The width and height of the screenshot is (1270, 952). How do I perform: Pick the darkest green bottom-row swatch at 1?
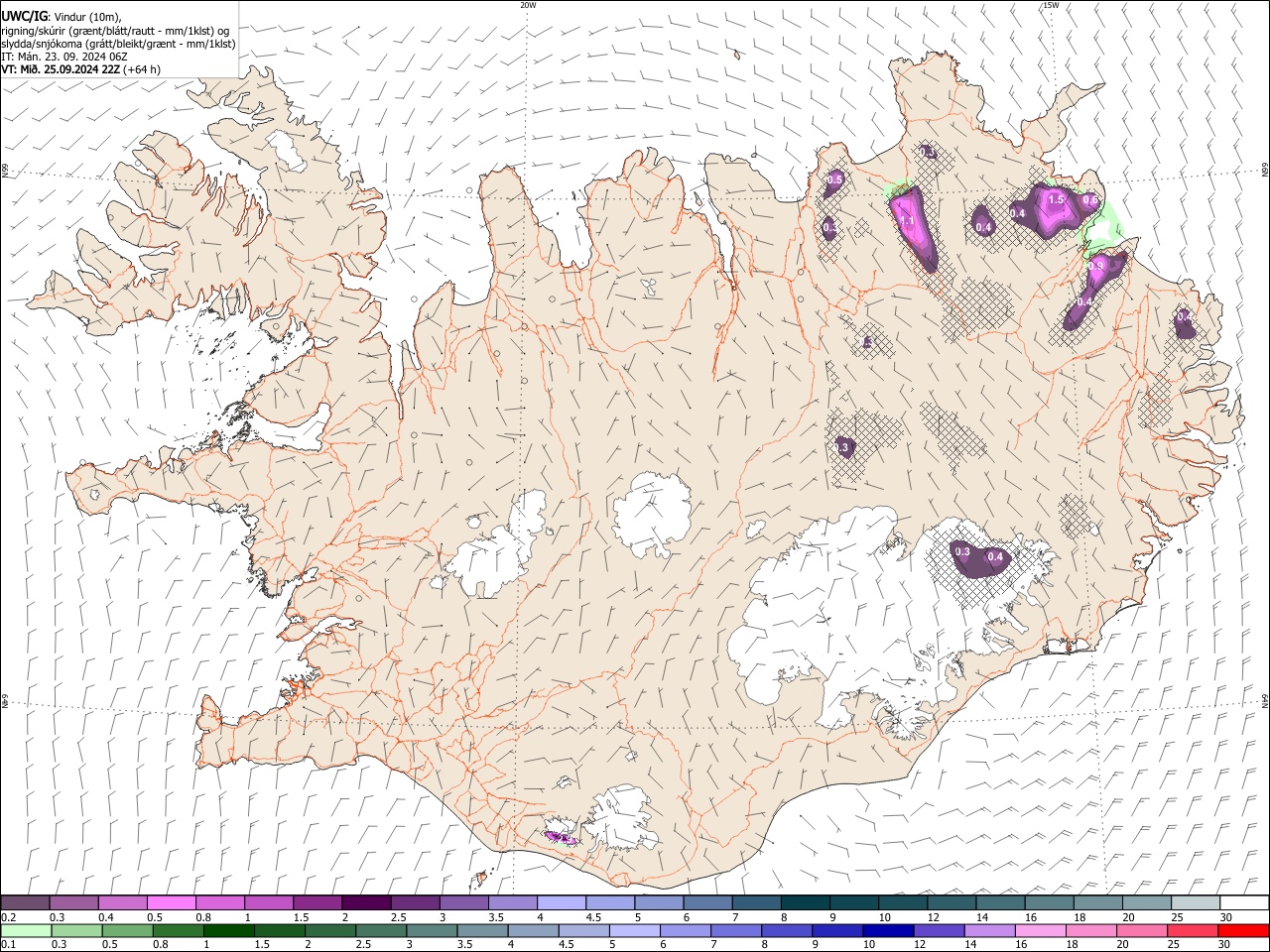pyautogui.click(x=229, y=930)
